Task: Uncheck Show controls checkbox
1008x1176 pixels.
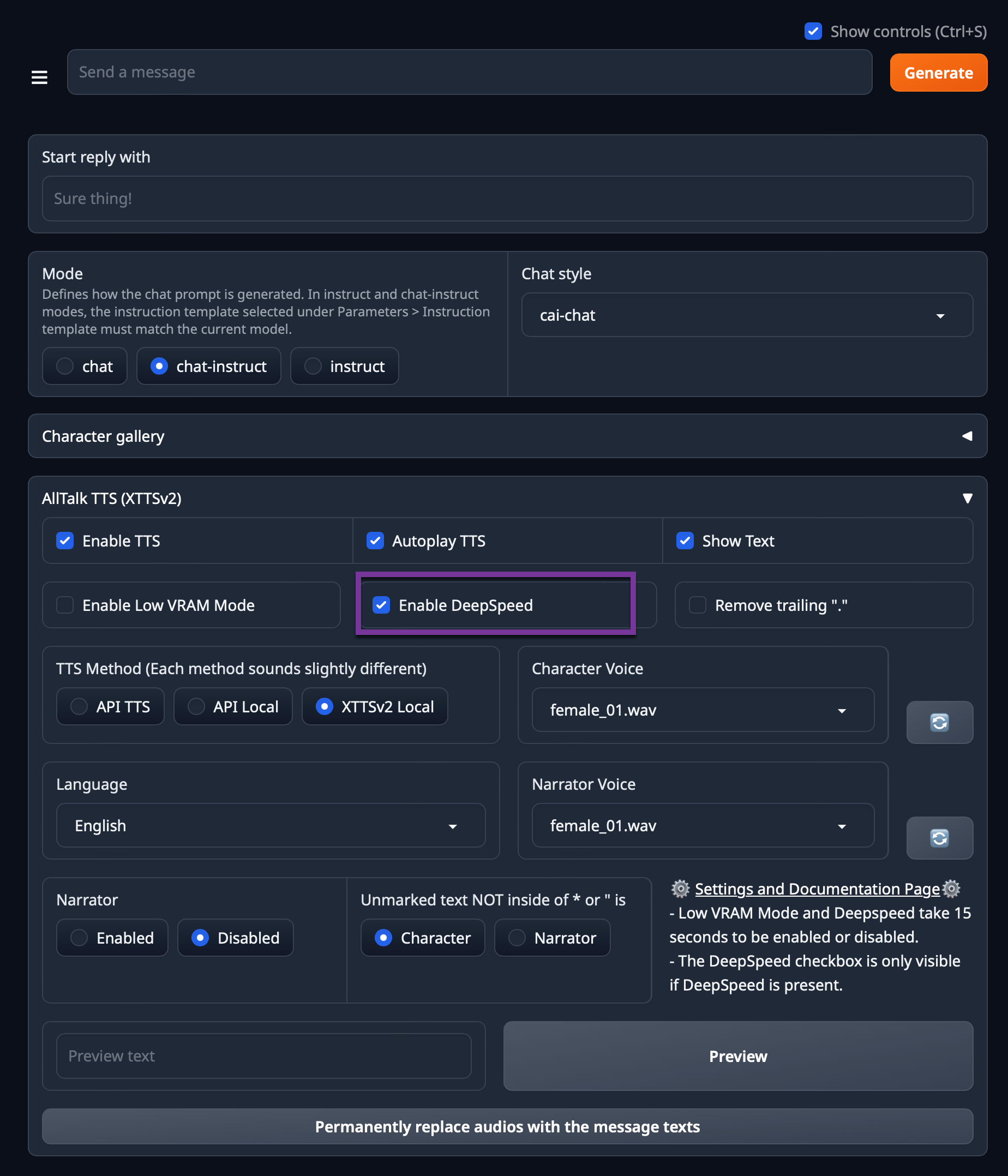Action: 813,31
